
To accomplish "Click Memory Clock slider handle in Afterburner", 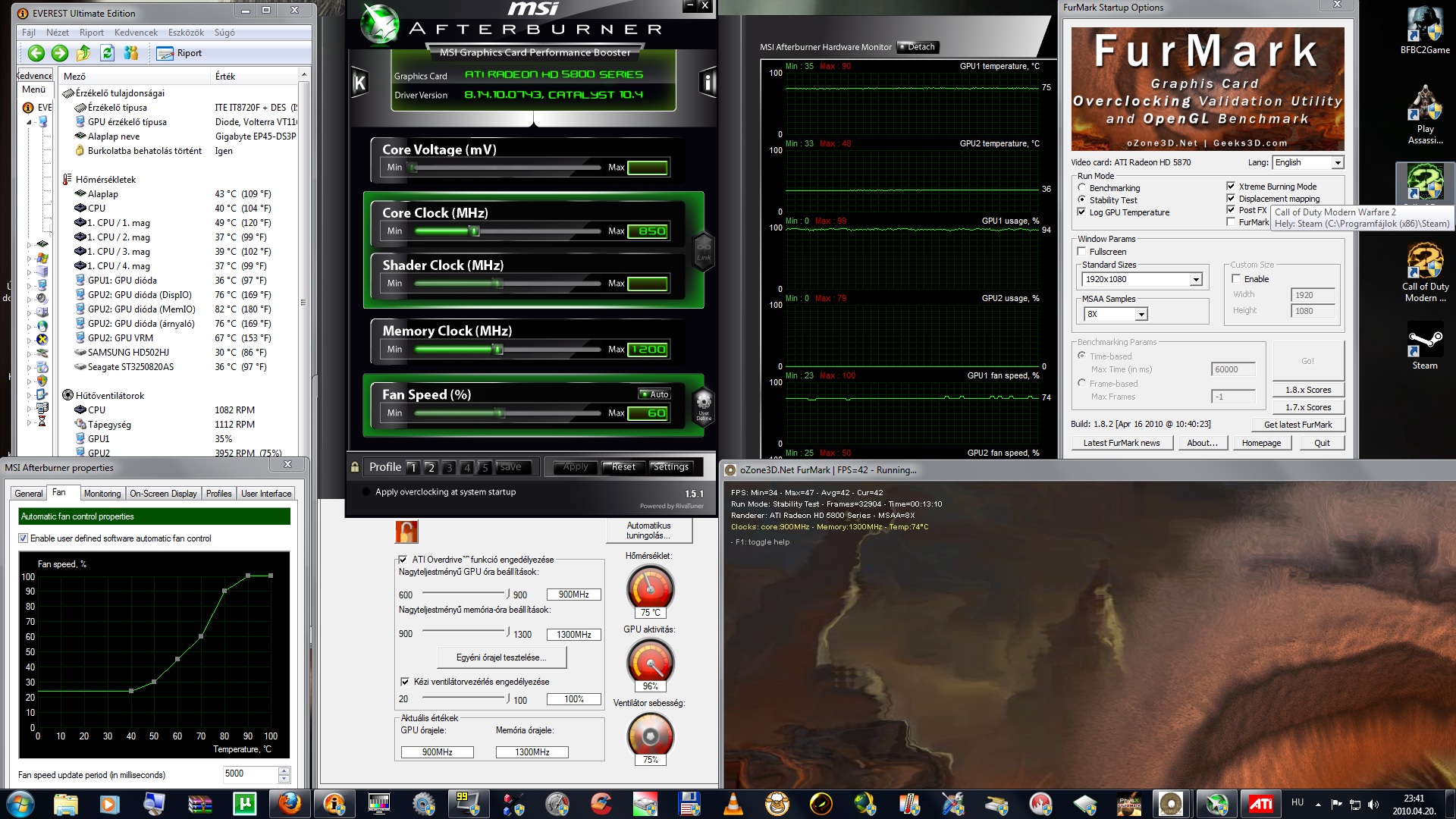I will tap(497, 350).
